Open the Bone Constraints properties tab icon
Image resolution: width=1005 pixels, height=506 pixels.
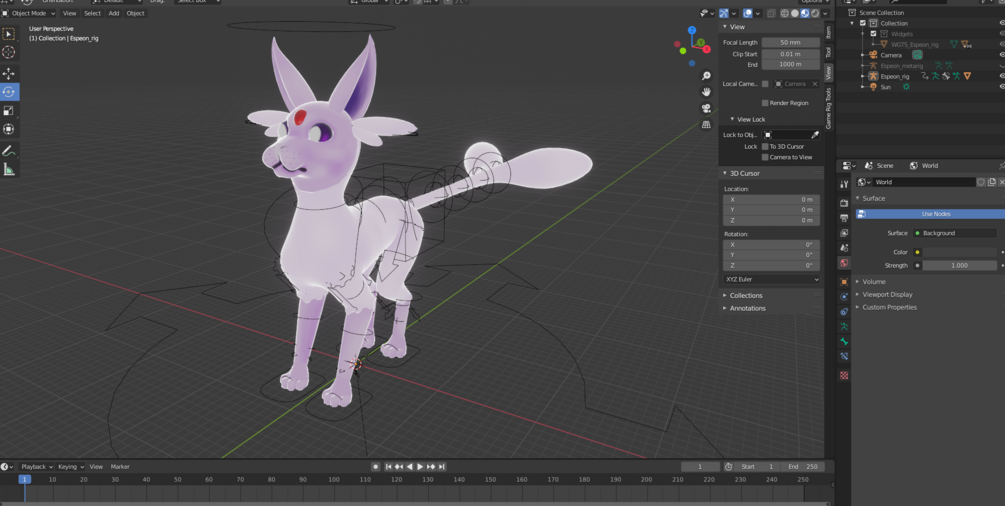(x=844, y=357)
